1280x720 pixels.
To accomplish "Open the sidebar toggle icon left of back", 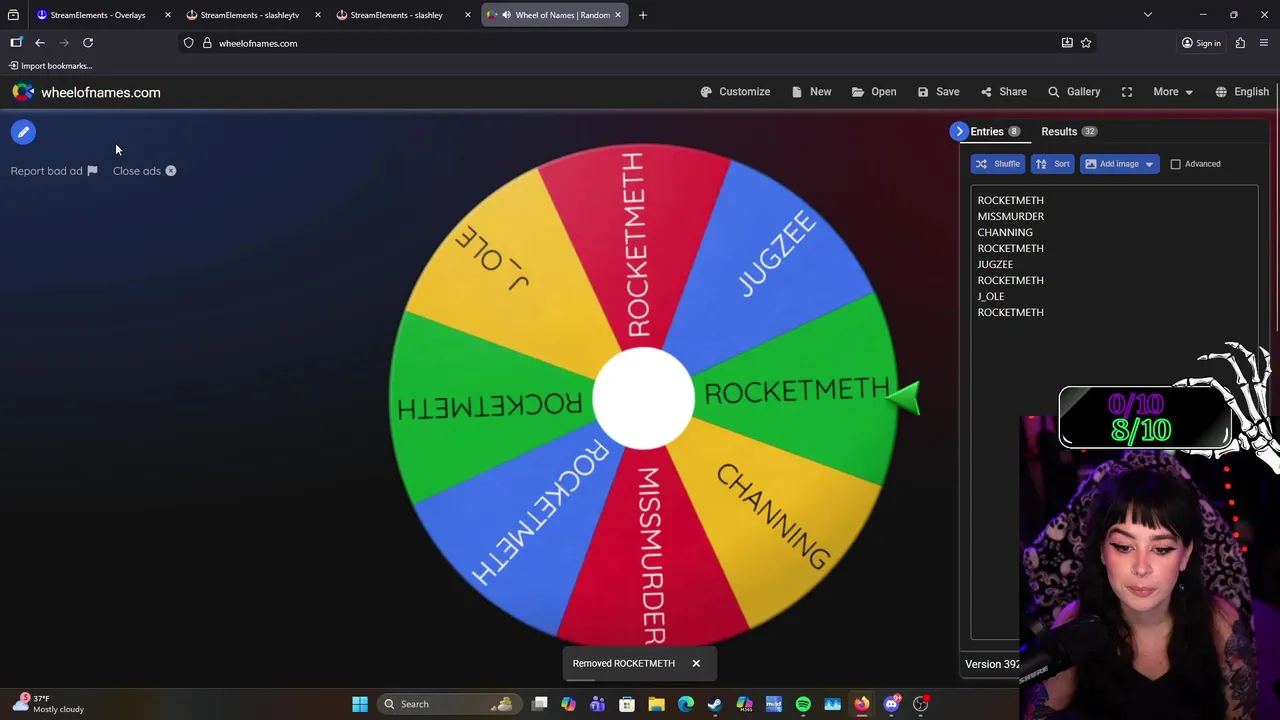I will 16,43.
